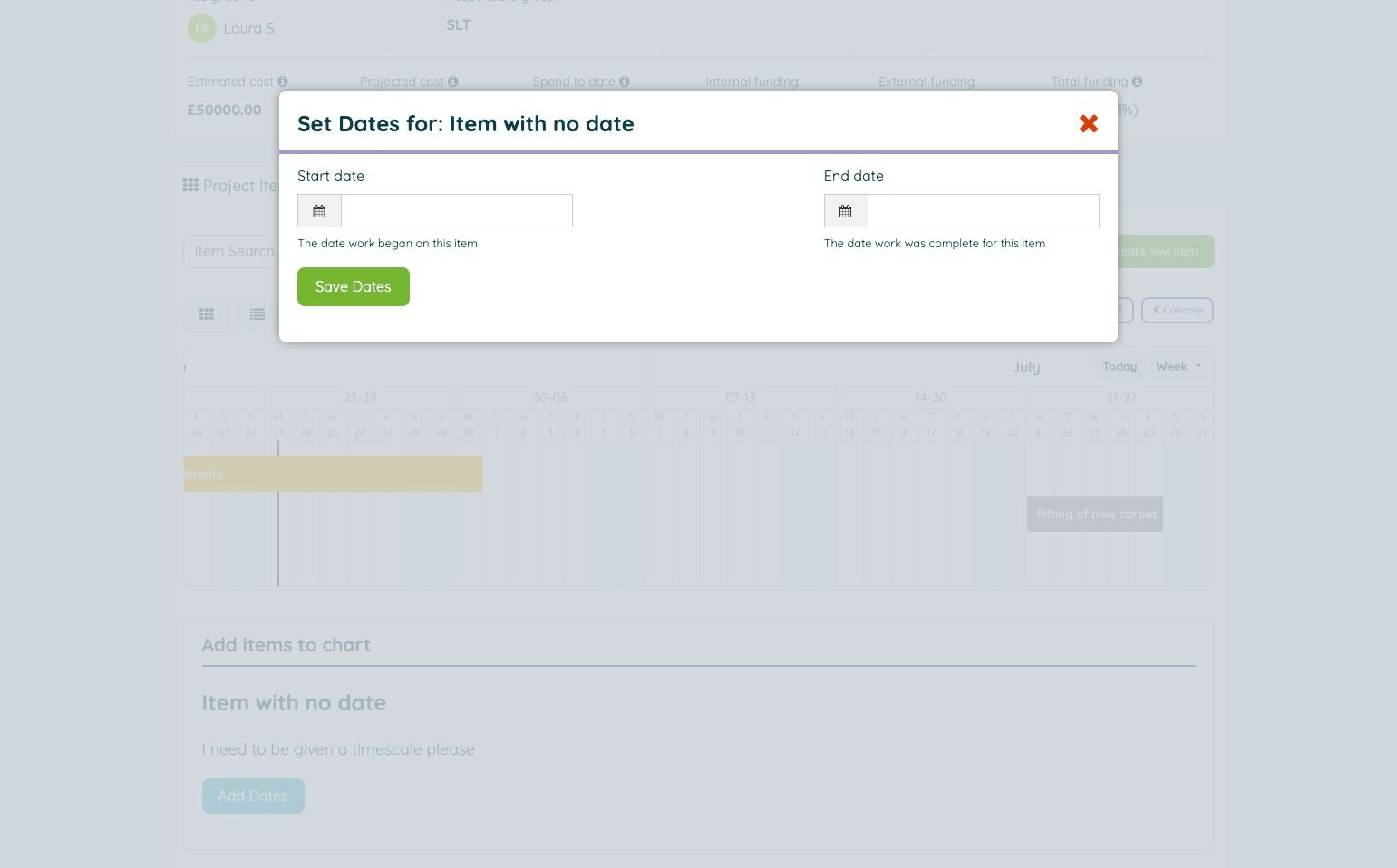Viewport: 1397px width, 868px height.
Task: Click the End date input field
Action: [983, 211]
